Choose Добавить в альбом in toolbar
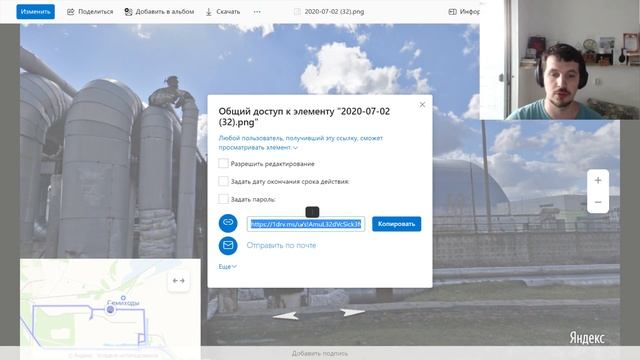The height and width of the screenshot is (360, 640). tap(159, 12)
